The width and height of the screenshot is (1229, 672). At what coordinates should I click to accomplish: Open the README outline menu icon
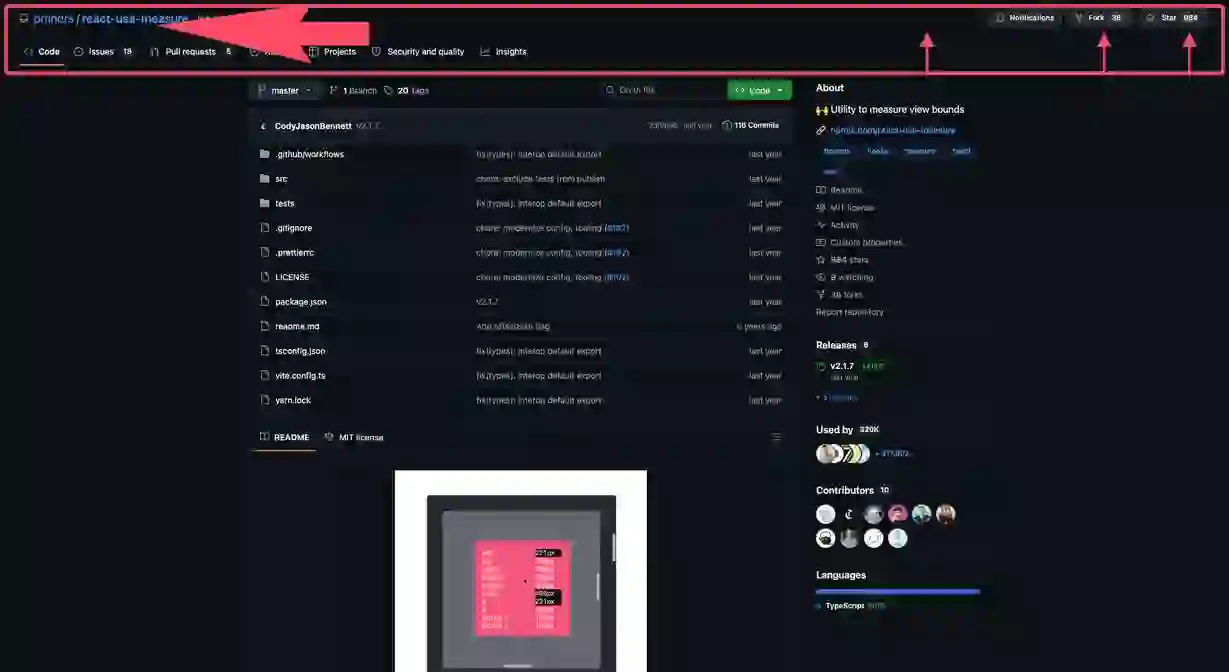(x=776, y=437)
